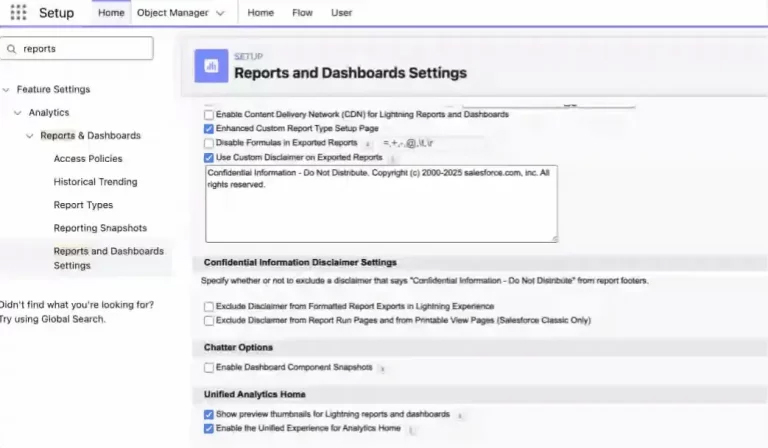Collapse the Analytics tree section
This screenshot has height=448, width=768.
point(18,113)
